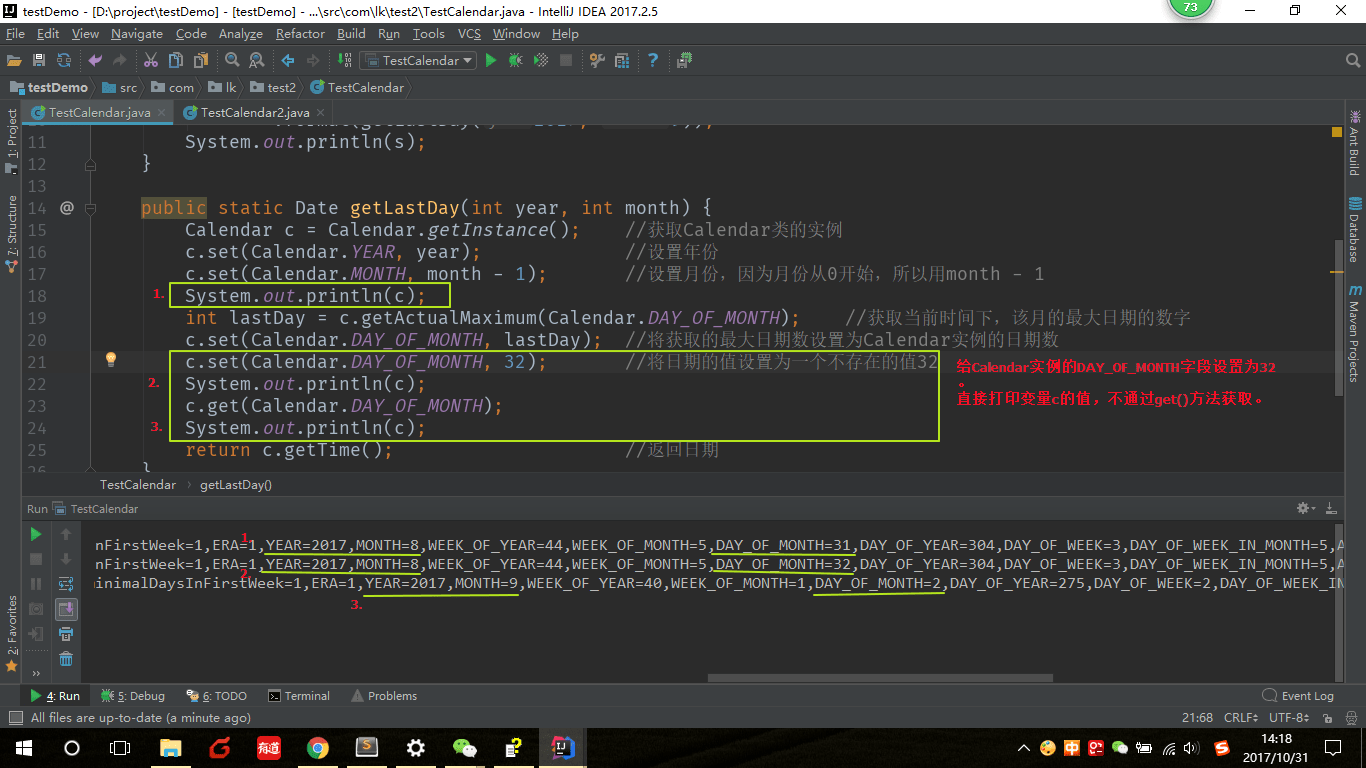Open the Refactor menu
The width and height of the screenshot is (1366, 768).
pos(301,33)
